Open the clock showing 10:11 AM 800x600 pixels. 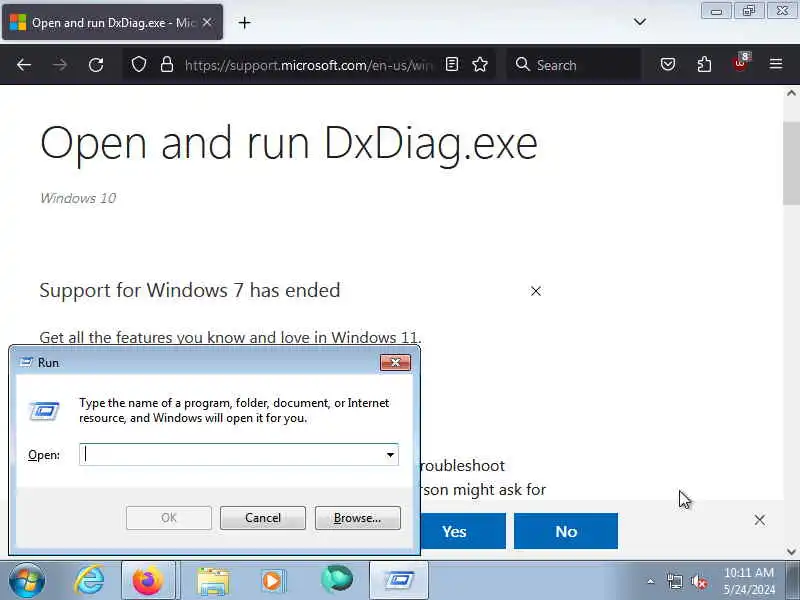click(x=749, y=581)
